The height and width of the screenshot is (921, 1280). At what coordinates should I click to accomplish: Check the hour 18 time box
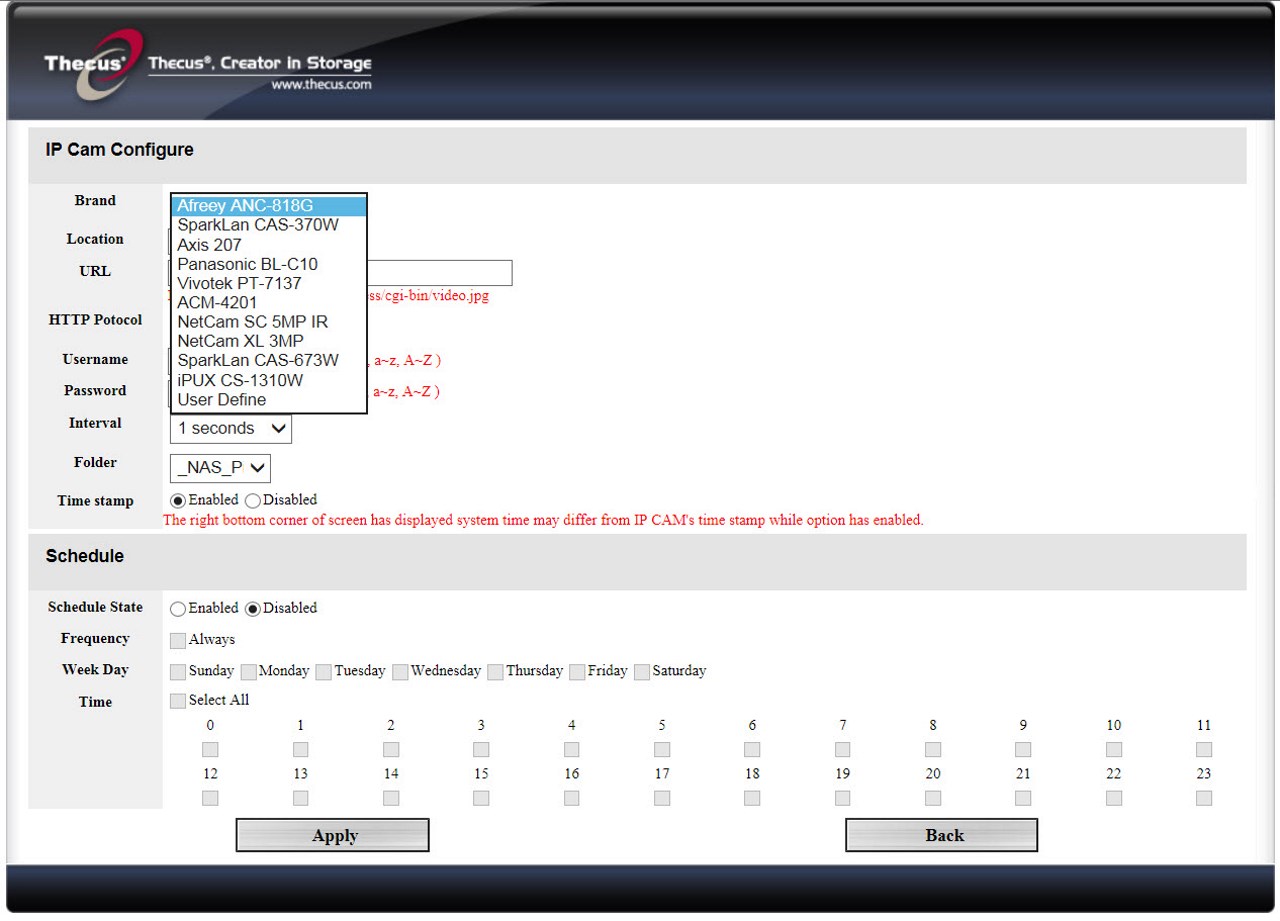(752, 798)
